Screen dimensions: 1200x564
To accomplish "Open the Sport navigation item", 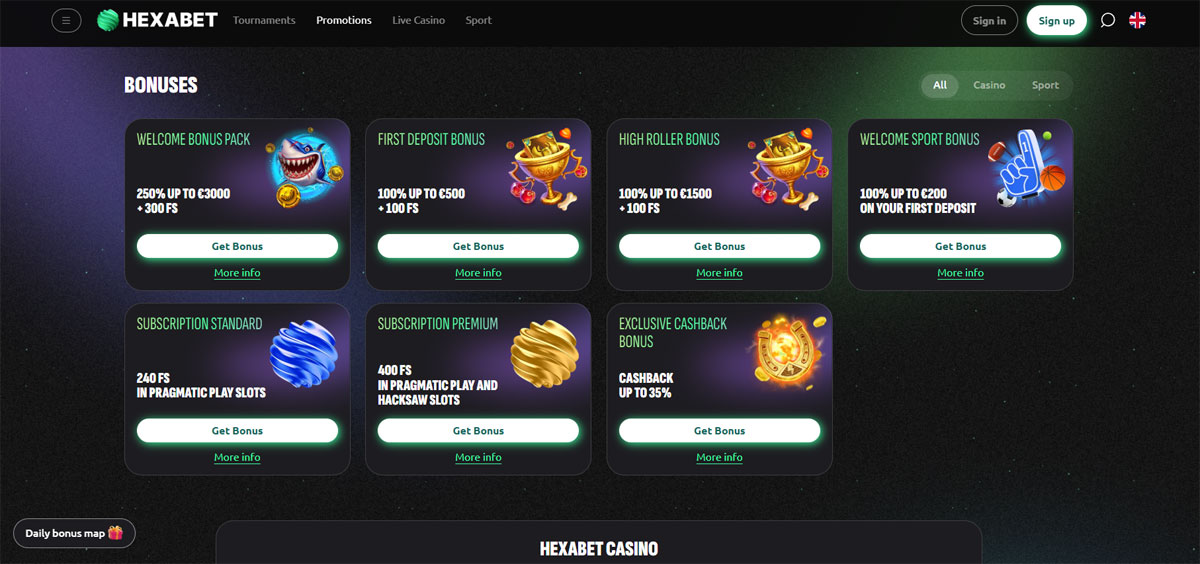I will (x=478, y=20).
